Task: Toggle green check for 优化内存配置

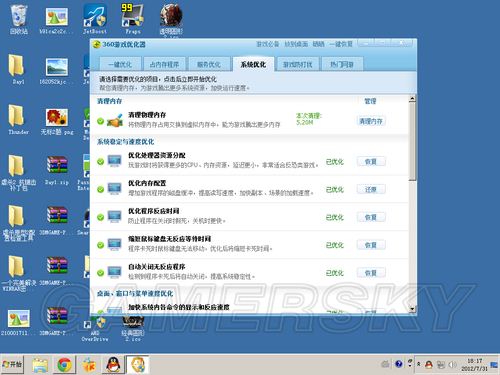Action: pyautogui.click(x=100, y=190)
